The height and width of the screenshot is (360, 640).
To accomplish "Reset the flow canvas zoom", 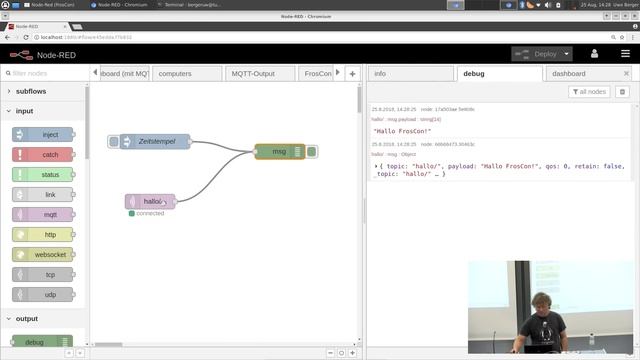I will pyautogui.click(x=341, y=353).
